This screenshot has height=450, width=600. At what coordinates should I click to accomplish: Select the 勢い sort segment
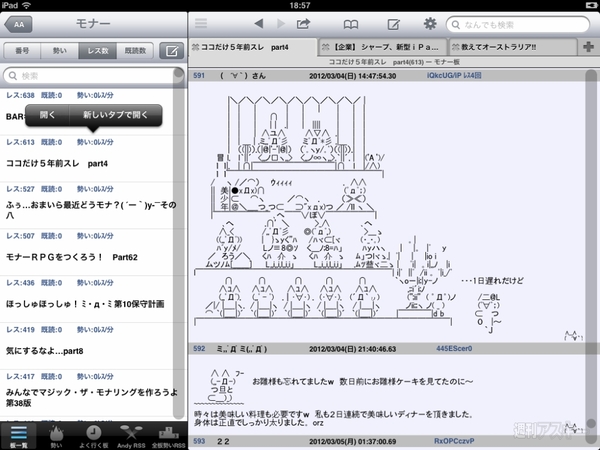pyautogui.click(x=60, y=51)
